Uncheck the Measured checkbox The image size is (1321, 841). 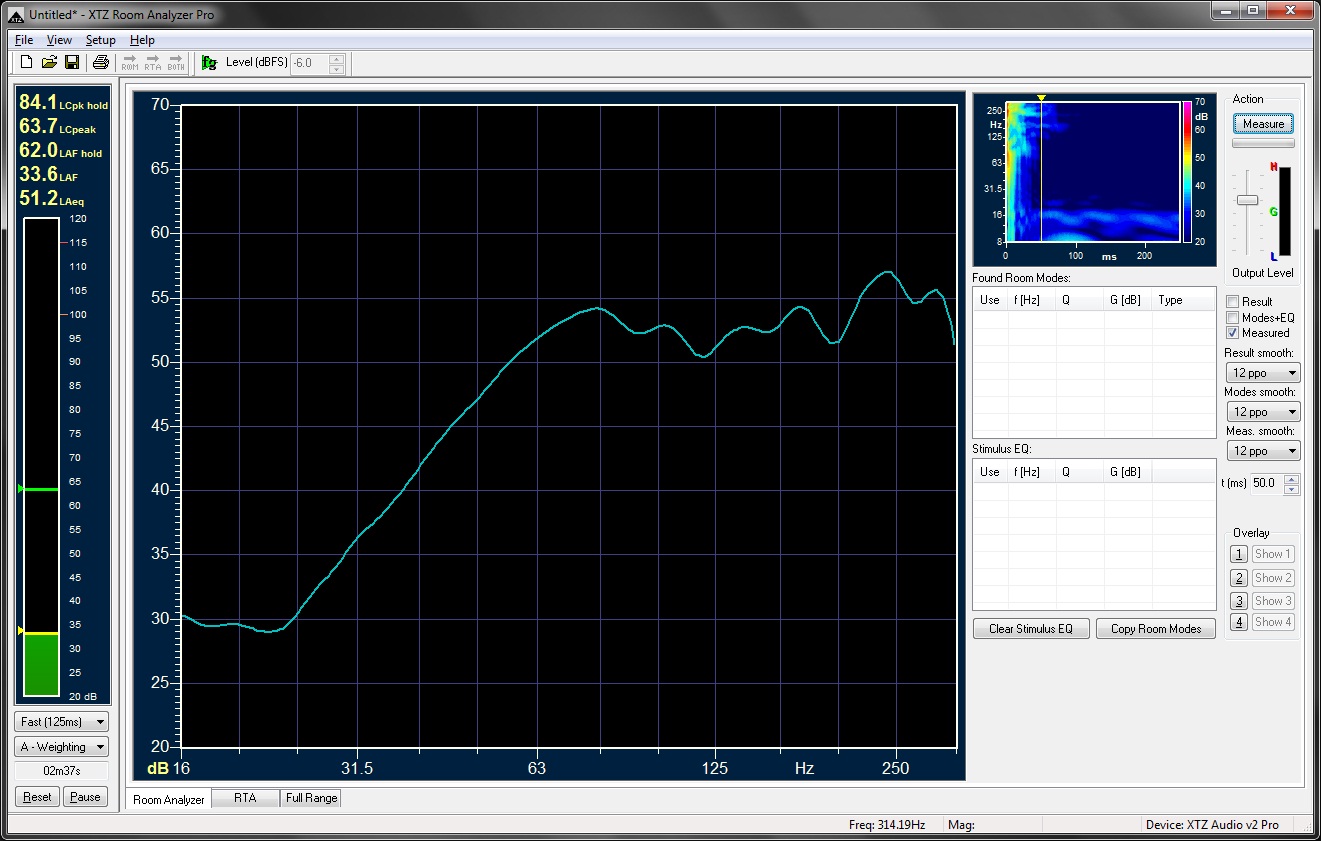pos(1233,333)
